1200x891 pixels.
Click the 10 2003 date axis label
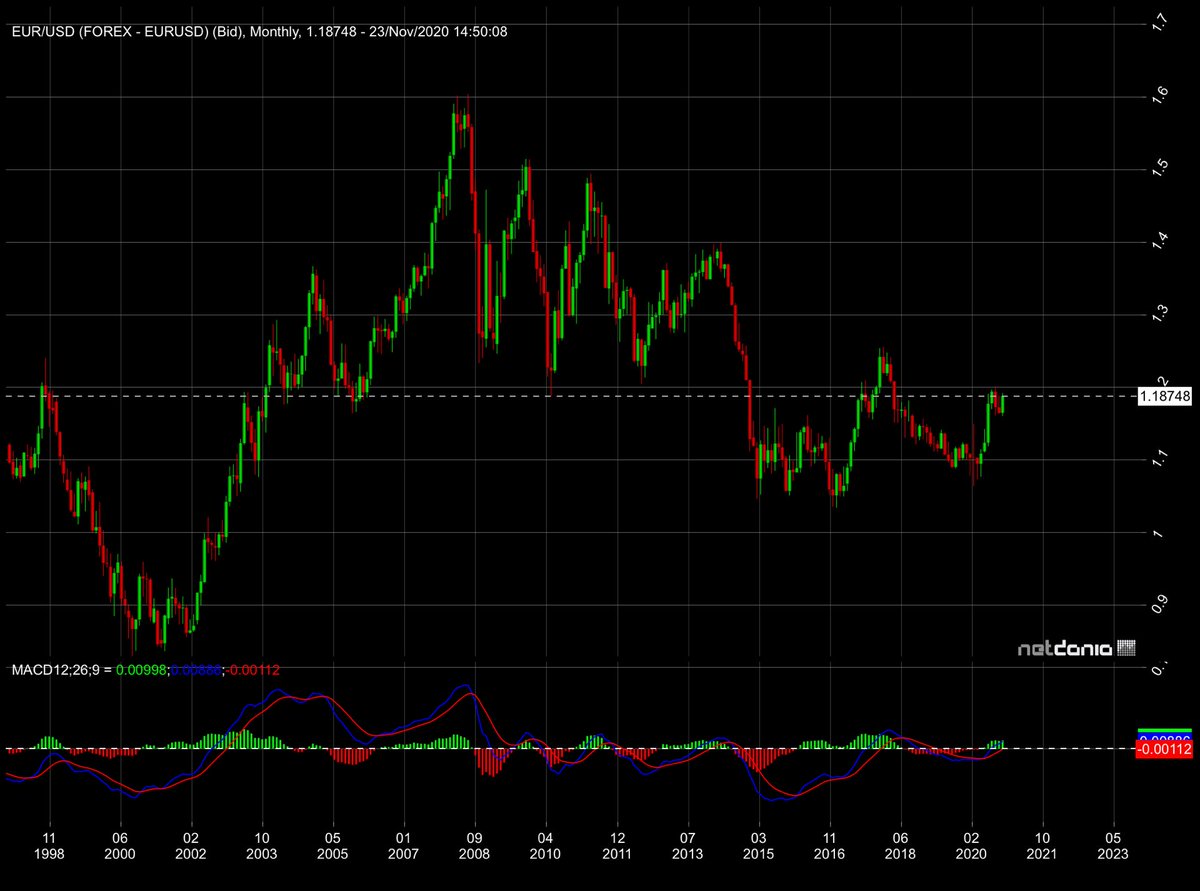pyautogui.click(x=262, y=846)
